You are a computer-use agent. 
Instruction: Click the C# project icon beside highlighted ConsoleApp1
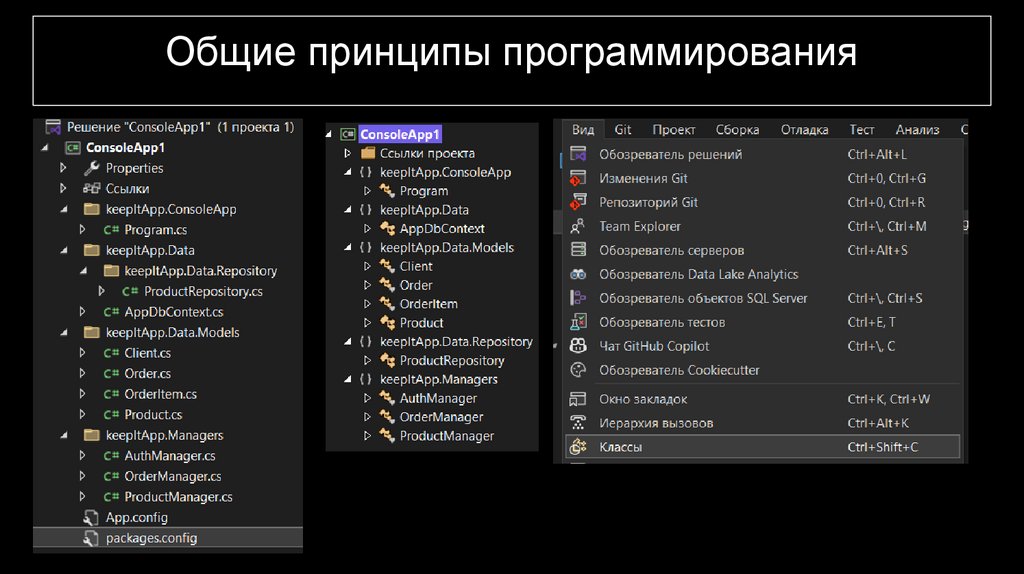(347, 135)
